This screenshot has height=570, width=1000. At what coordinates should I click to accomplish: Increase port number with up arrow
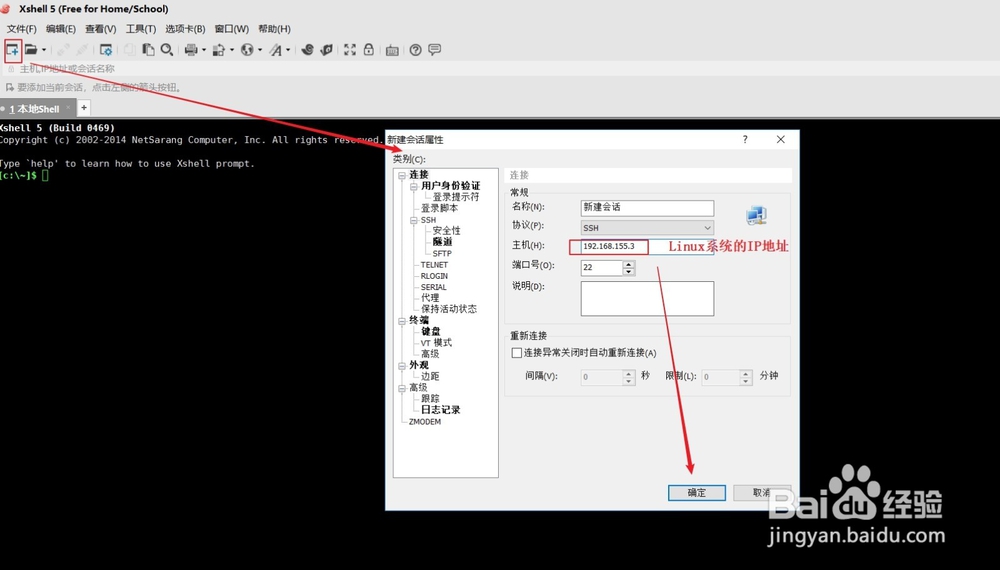tap(629, 264)
